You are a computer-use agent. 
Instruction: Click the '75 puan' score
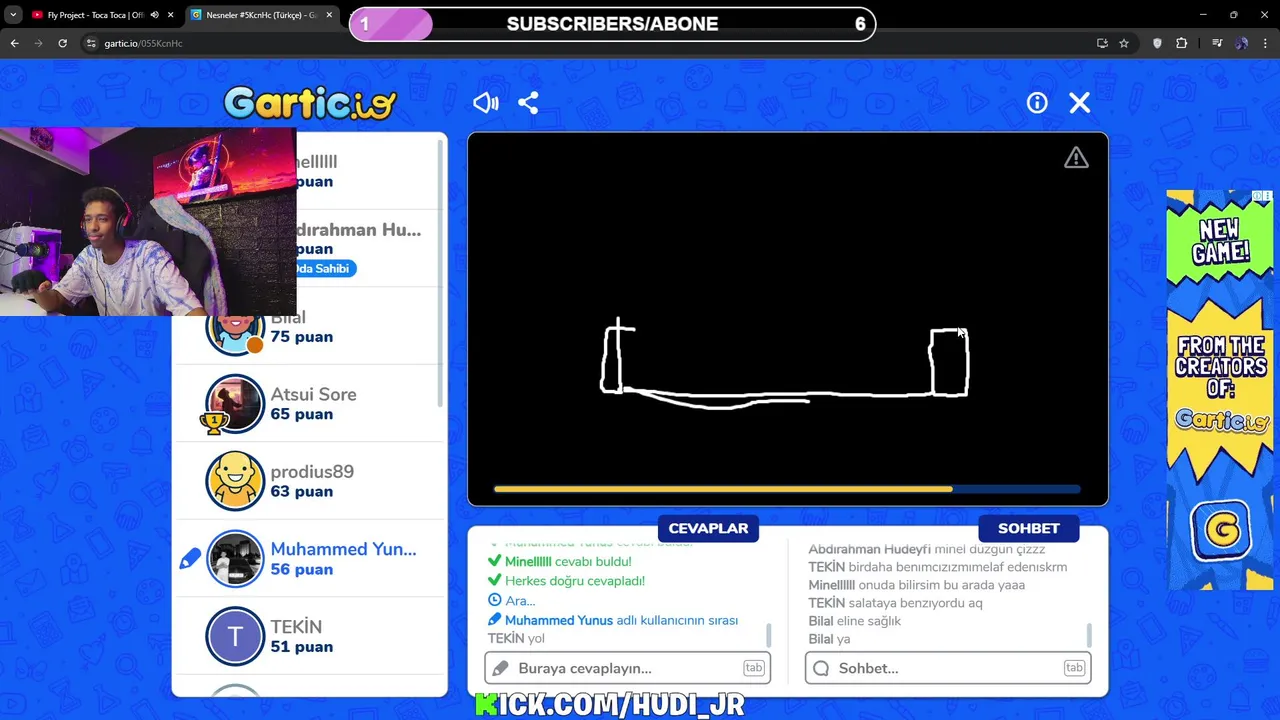(x=301, y=337)
